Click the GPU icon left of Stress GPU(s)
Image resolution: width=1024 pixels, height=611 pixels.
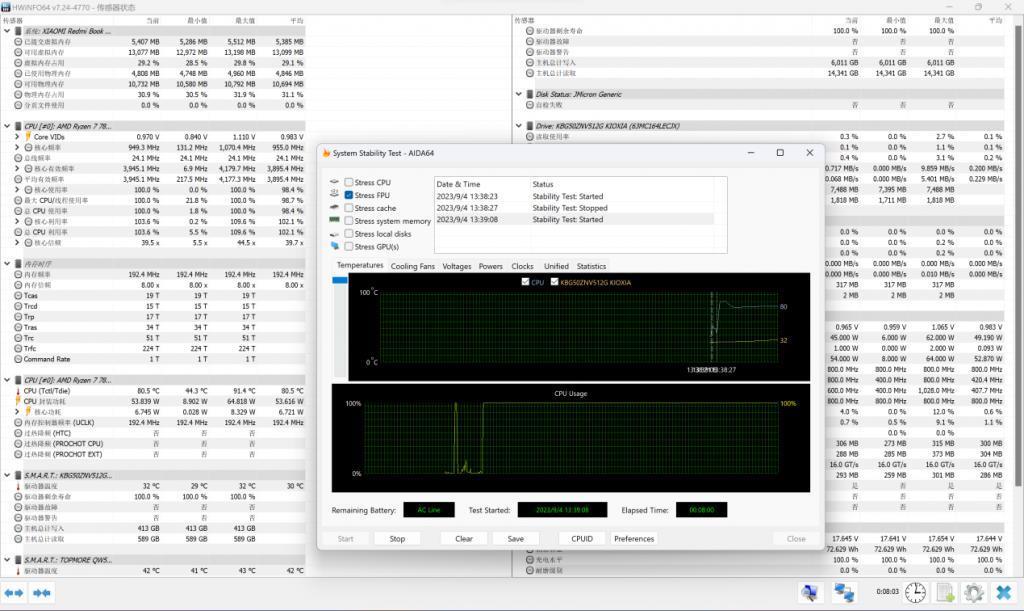(334, 246)
